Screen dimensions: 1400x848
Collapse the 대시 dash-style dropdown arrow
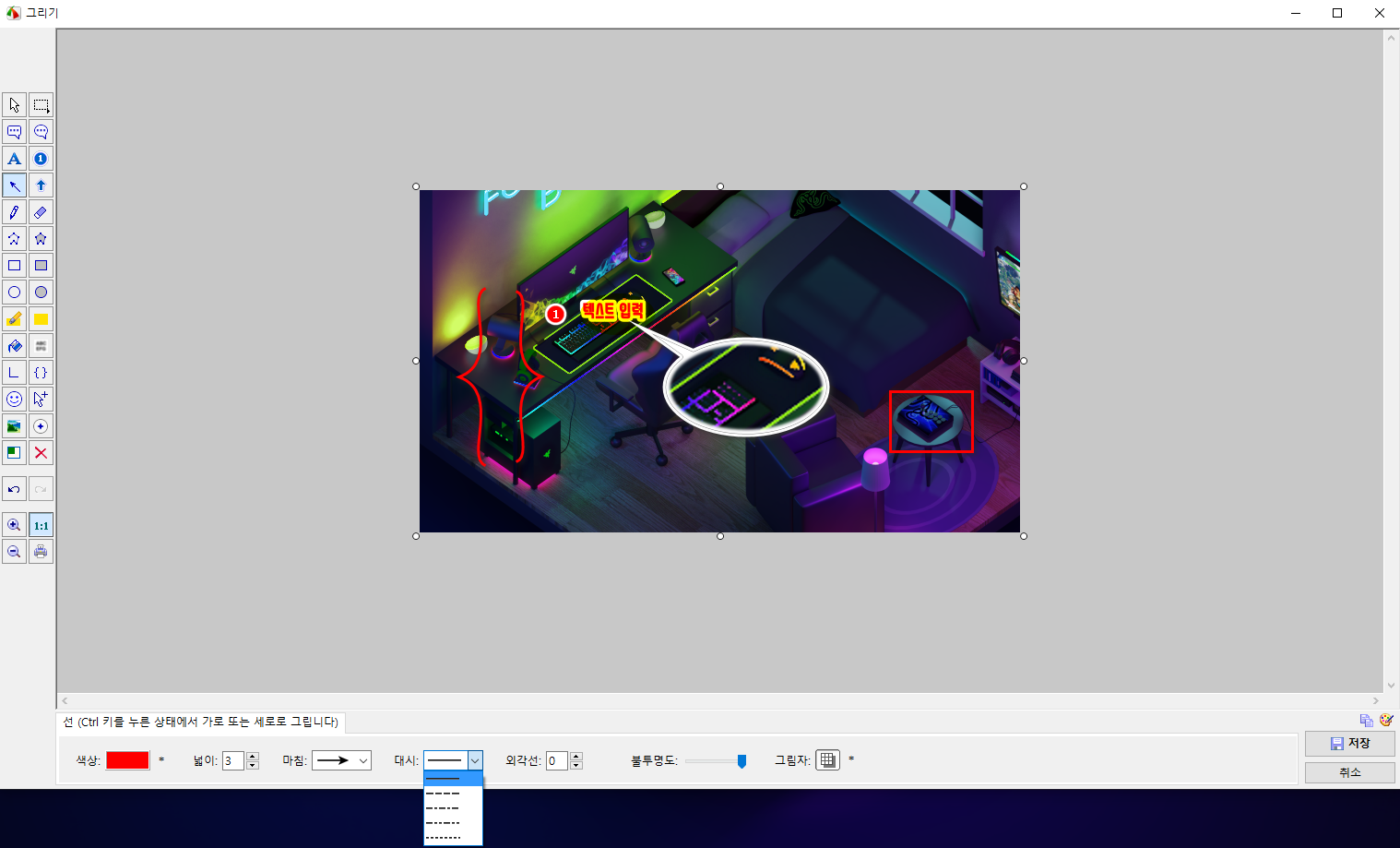click(x=475, y=760)
